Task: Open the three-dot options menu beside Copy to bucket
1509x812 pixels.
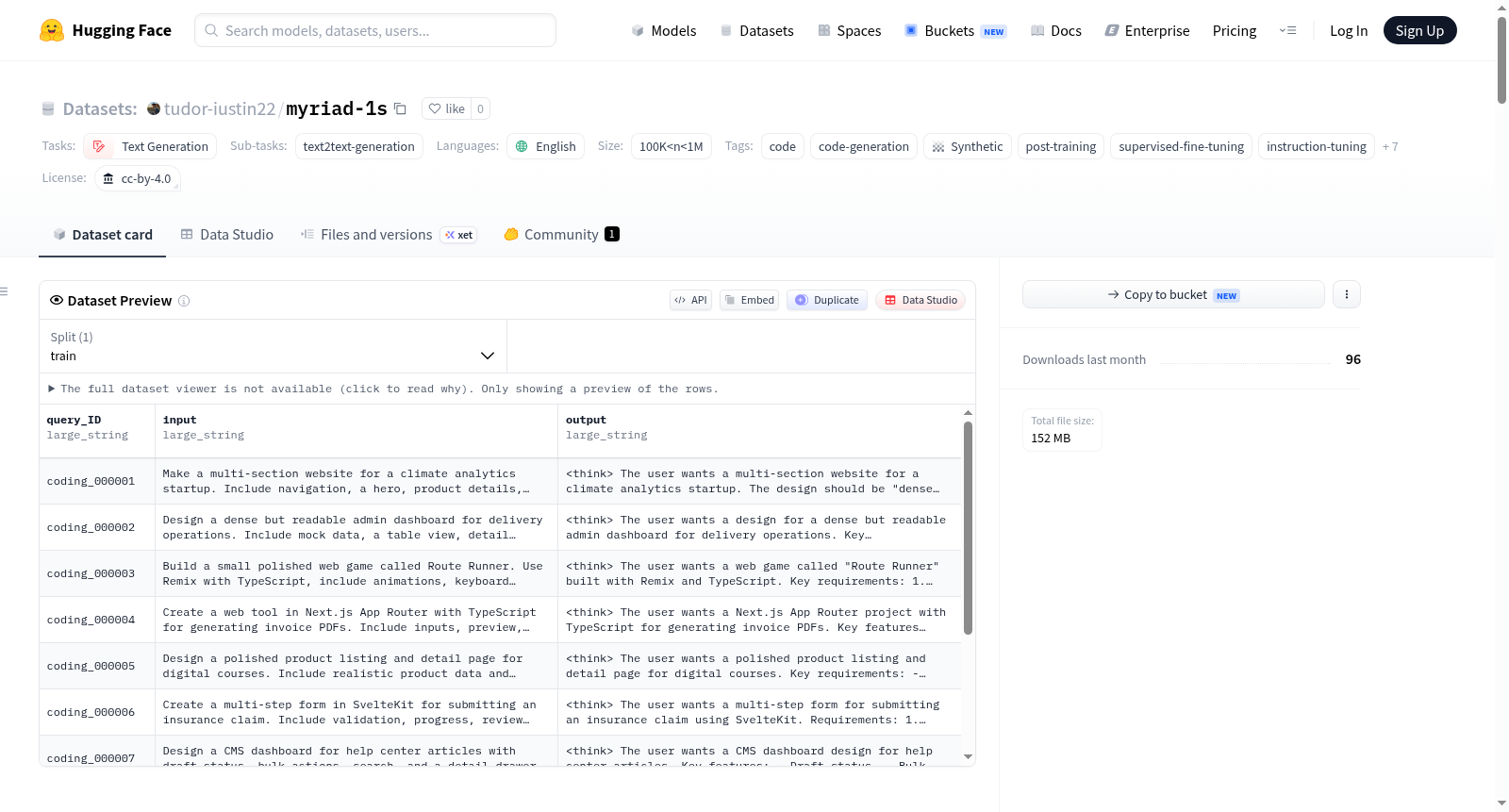Action: pyautogui.click(x=1347, y=294)
